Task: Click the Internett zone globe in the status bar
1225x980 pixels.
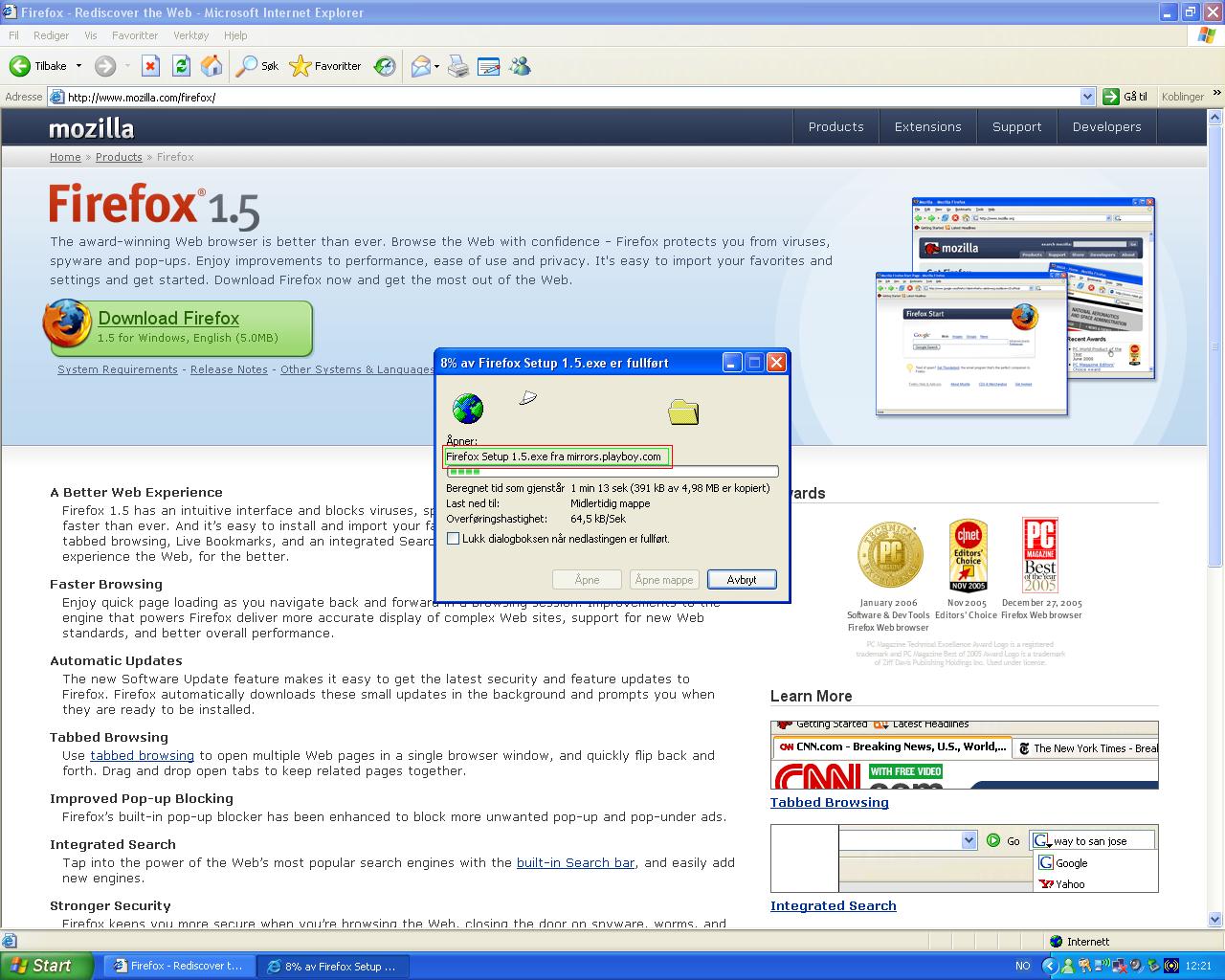Action: coord(1057,942)
